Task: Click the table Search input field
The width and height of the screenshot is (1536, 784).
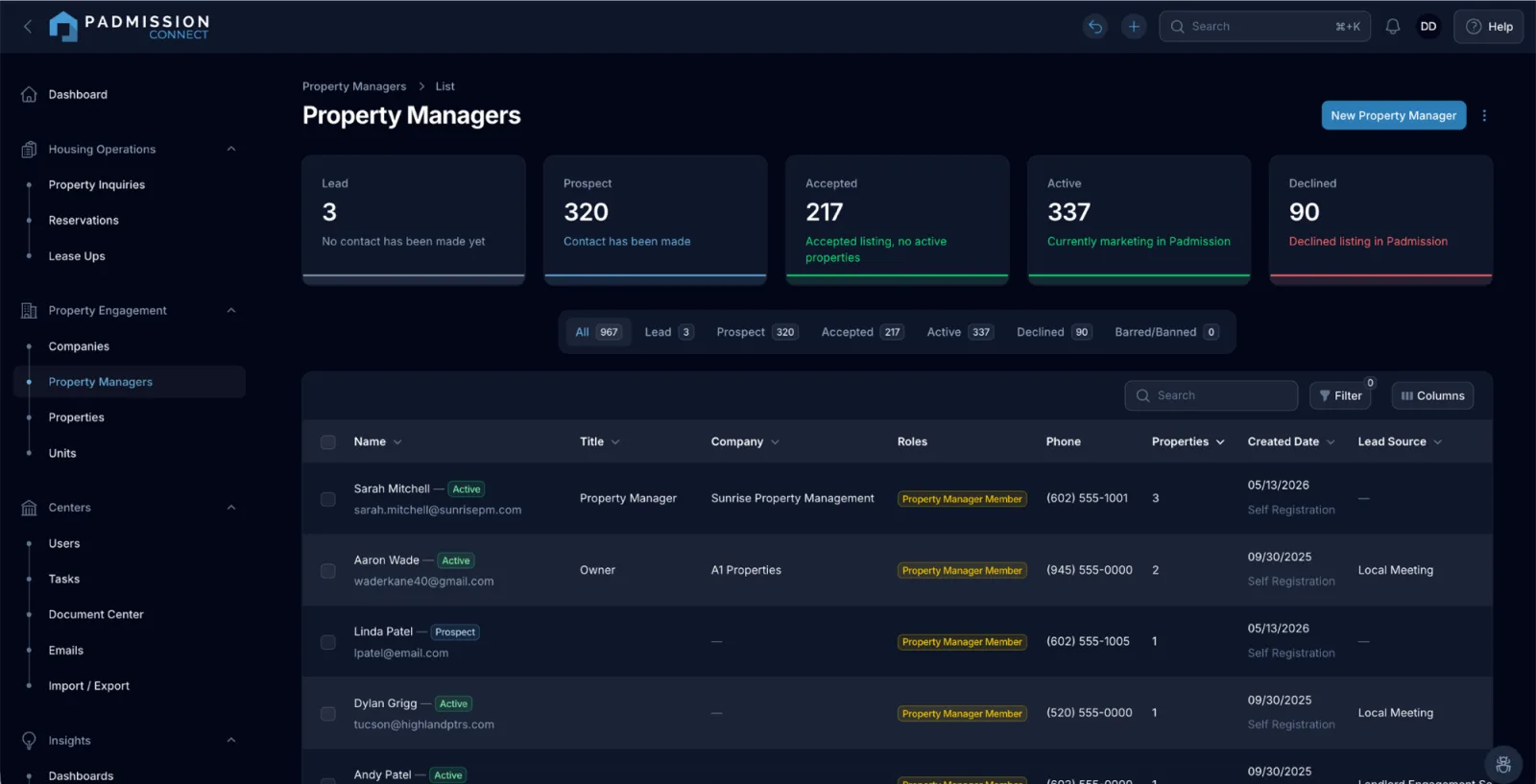Action: pos(1211,395)
